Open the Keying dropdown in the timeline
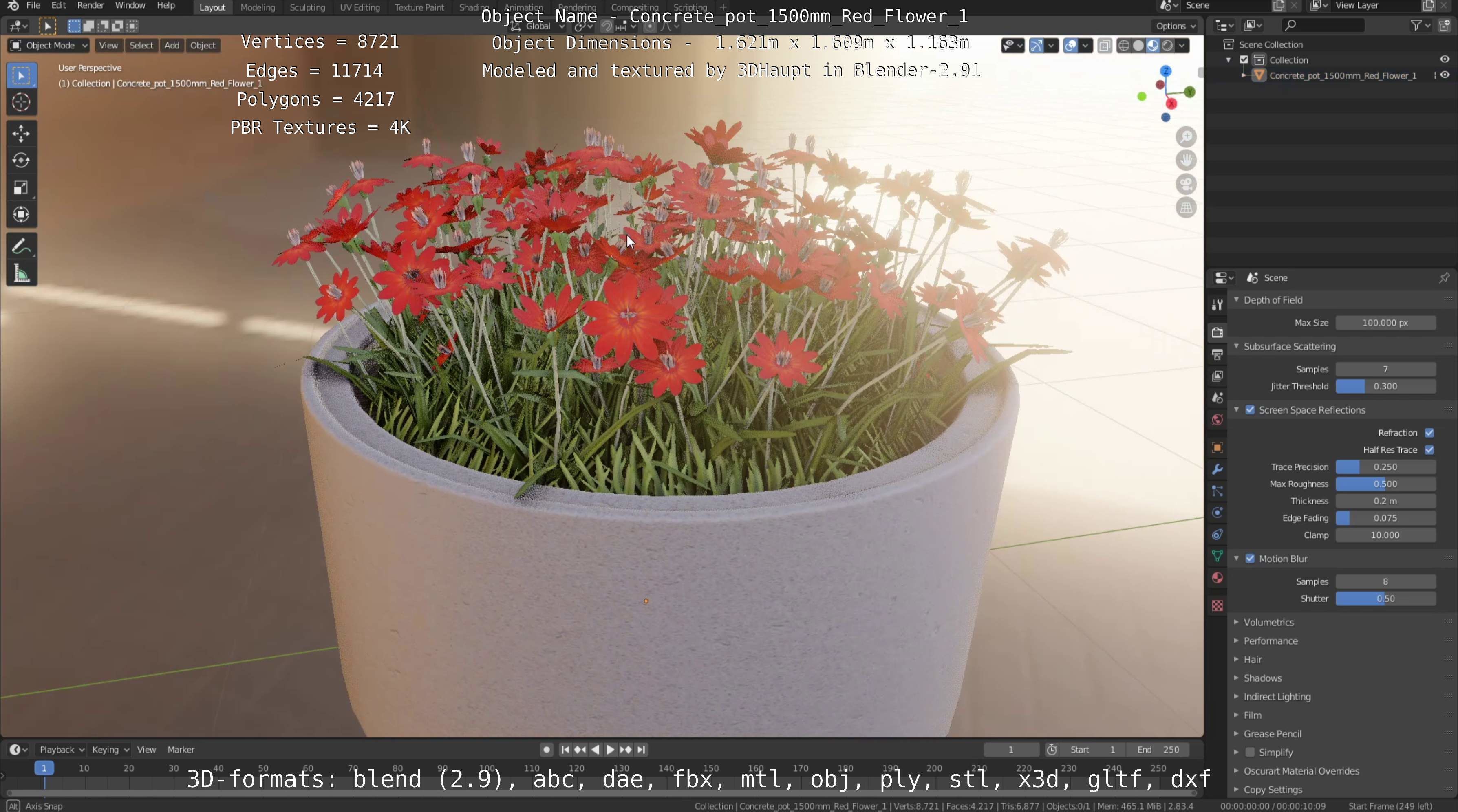 (110, 749)
